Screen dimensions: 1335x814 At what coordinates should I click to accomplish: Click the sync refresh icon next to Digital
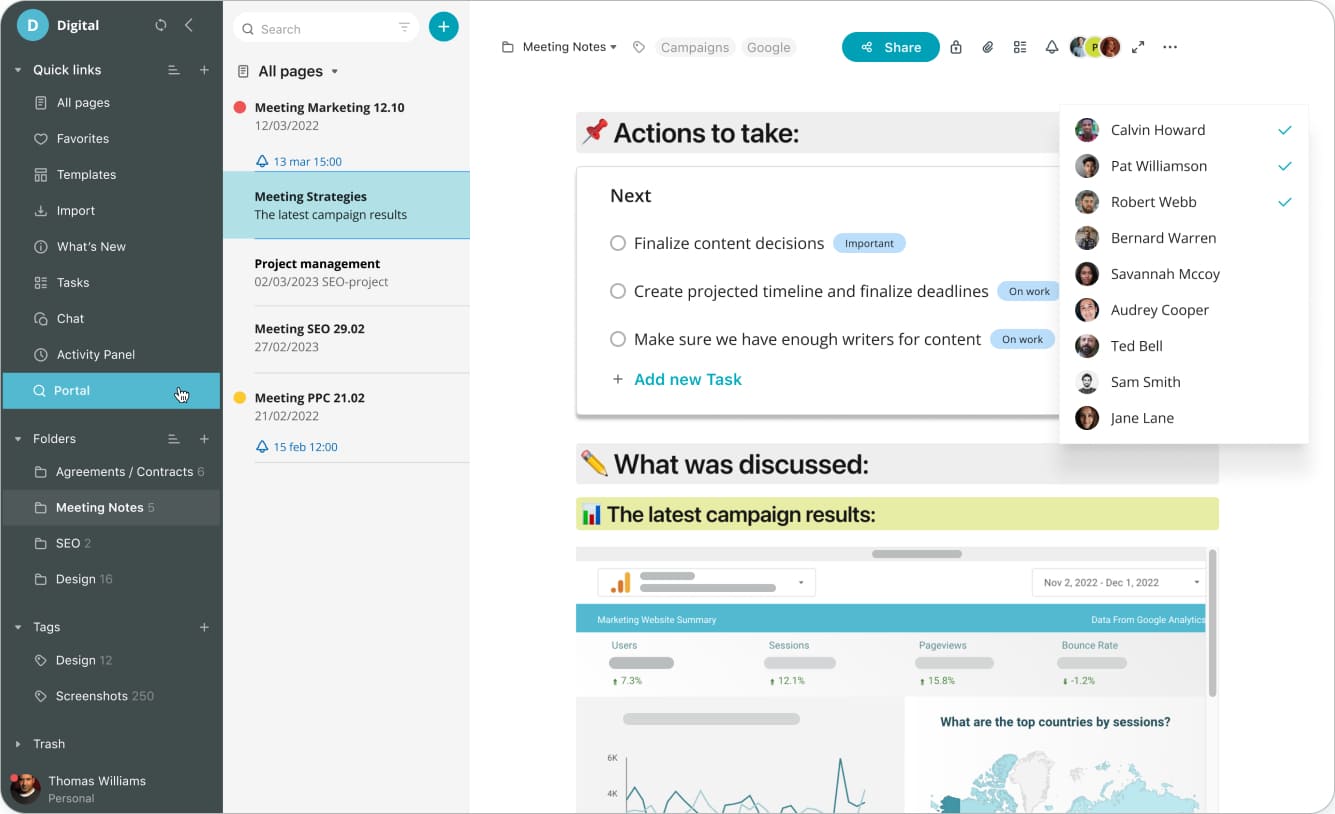(x=160, y=25)
